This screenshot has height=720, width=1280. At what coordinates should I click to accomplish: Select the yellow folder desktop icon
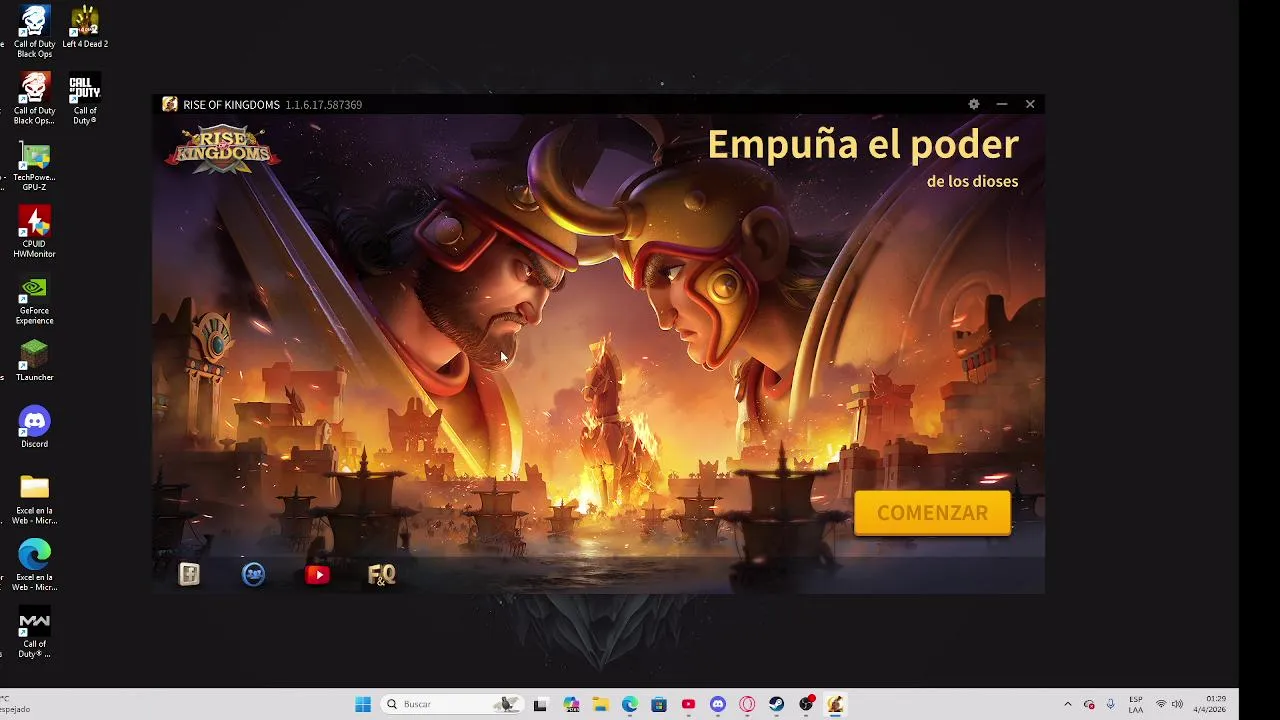[35, 499]
